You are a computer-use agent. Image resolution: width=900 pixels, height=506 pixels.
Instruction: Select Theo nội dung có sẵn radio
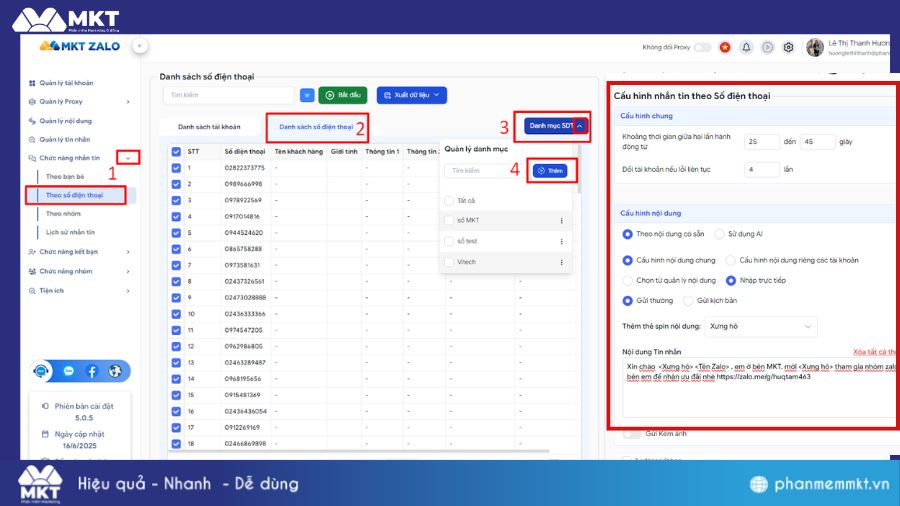tap(627, 234)
